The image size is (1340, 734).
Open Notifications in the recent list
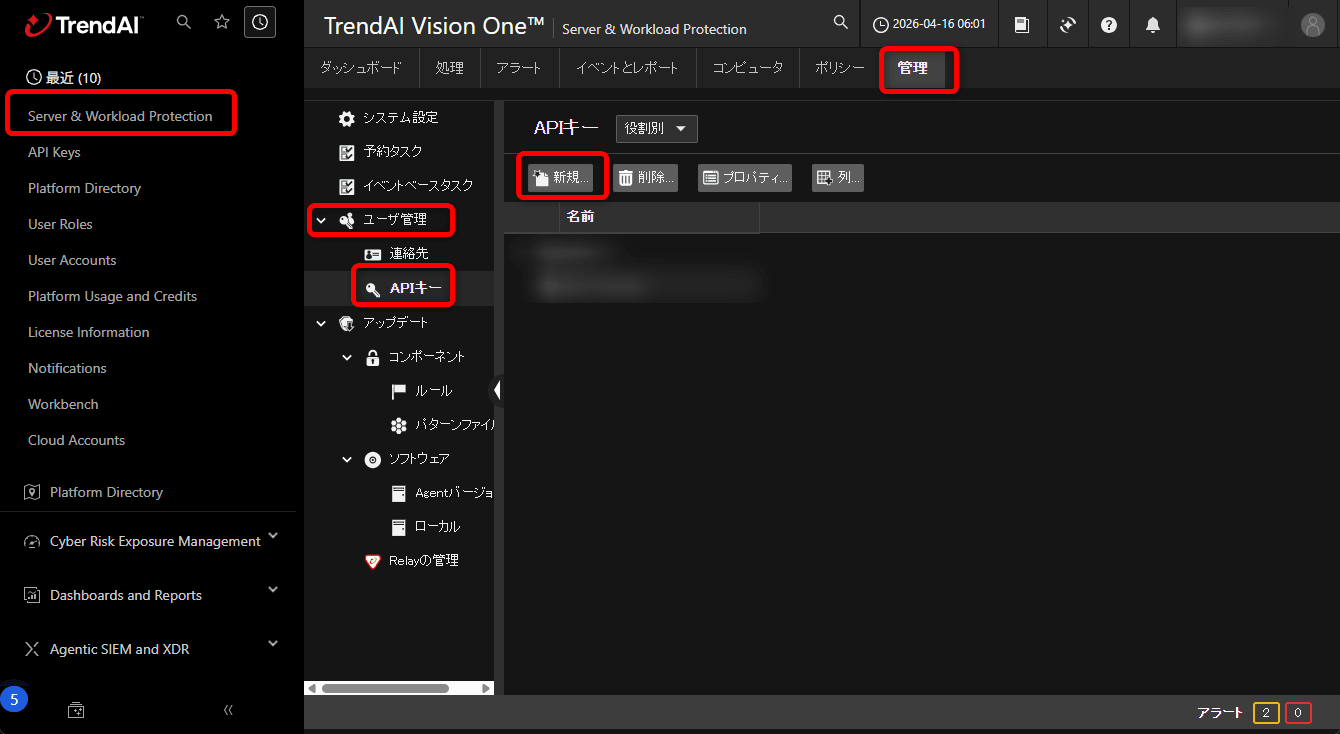(67, 368)
